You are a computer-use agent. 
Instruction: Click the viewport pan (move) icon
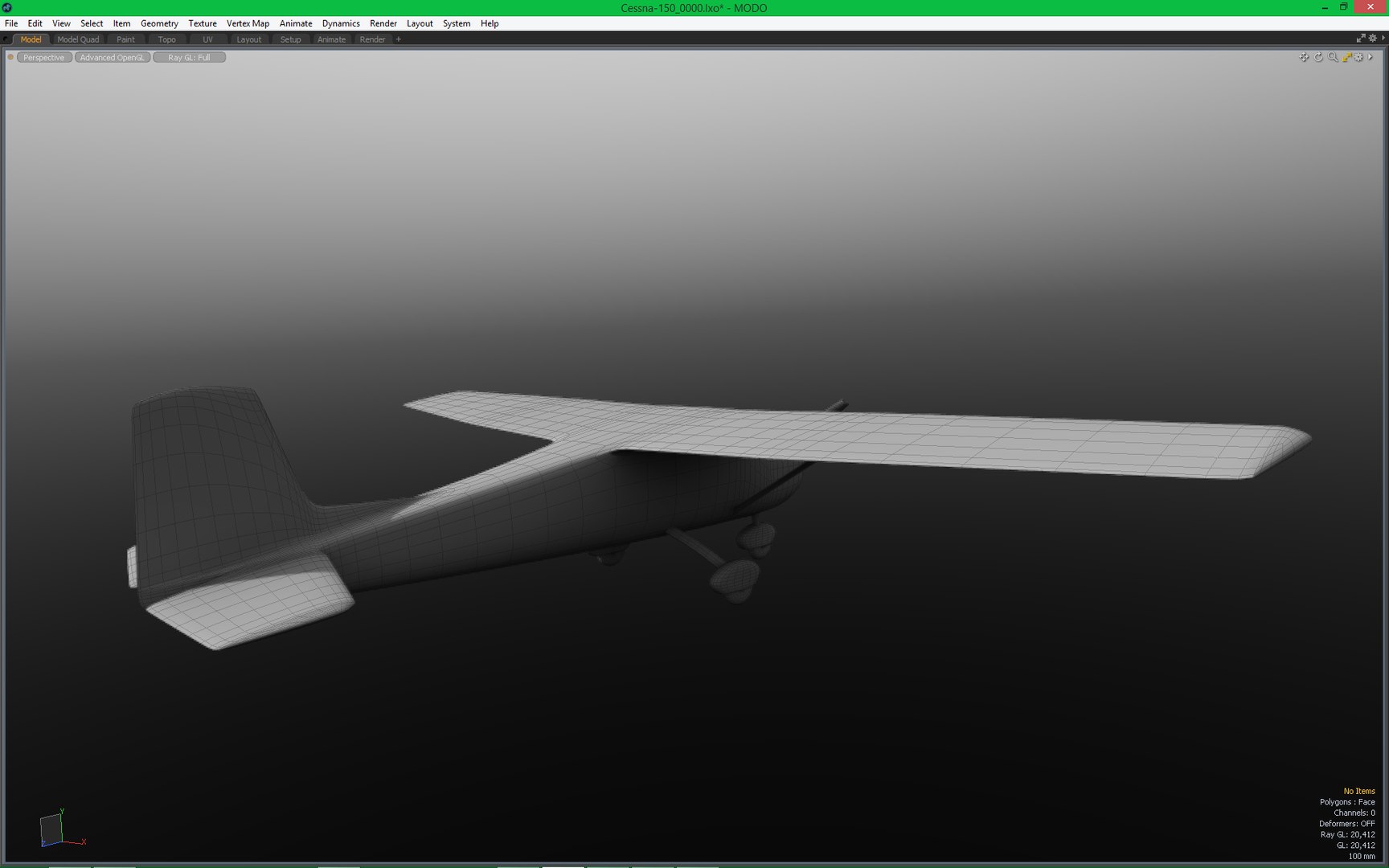point(1304,57)
